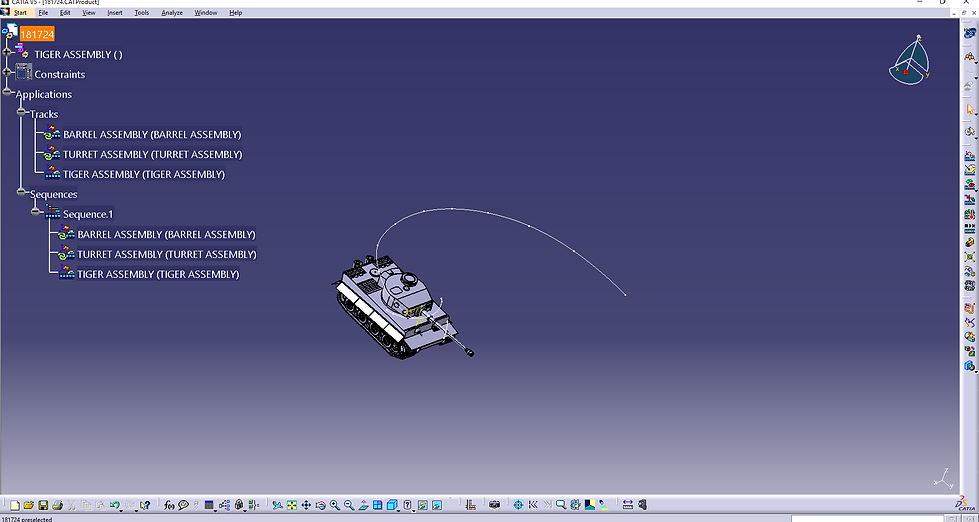Screen dimensions: 979x522
Task: Click the Zoom Out magnifier
Action: (349, 505)
